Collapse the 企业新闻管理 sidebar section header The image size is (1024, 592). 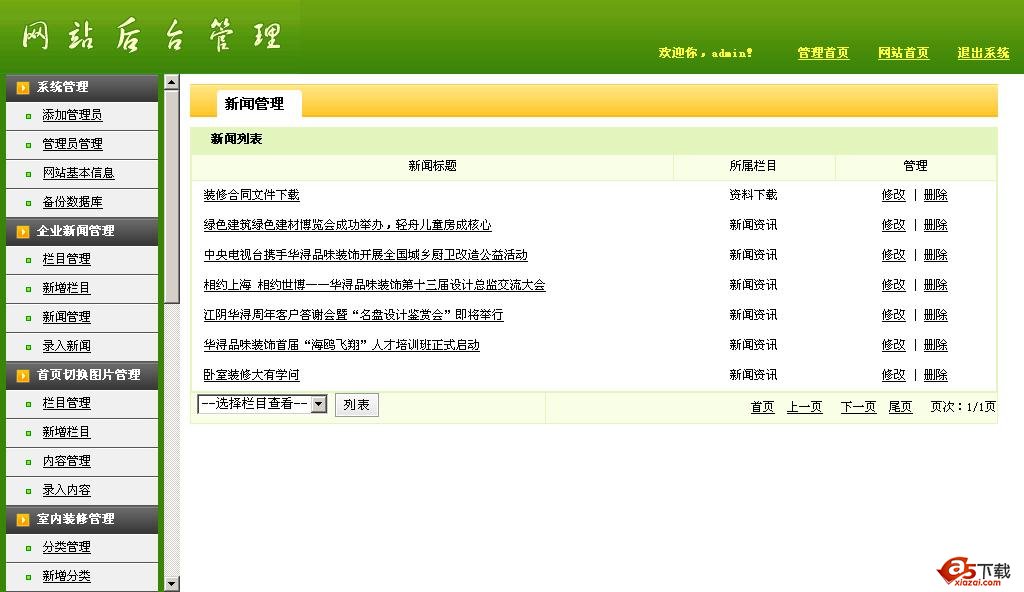pyautogui.click(x=82, y=231)
